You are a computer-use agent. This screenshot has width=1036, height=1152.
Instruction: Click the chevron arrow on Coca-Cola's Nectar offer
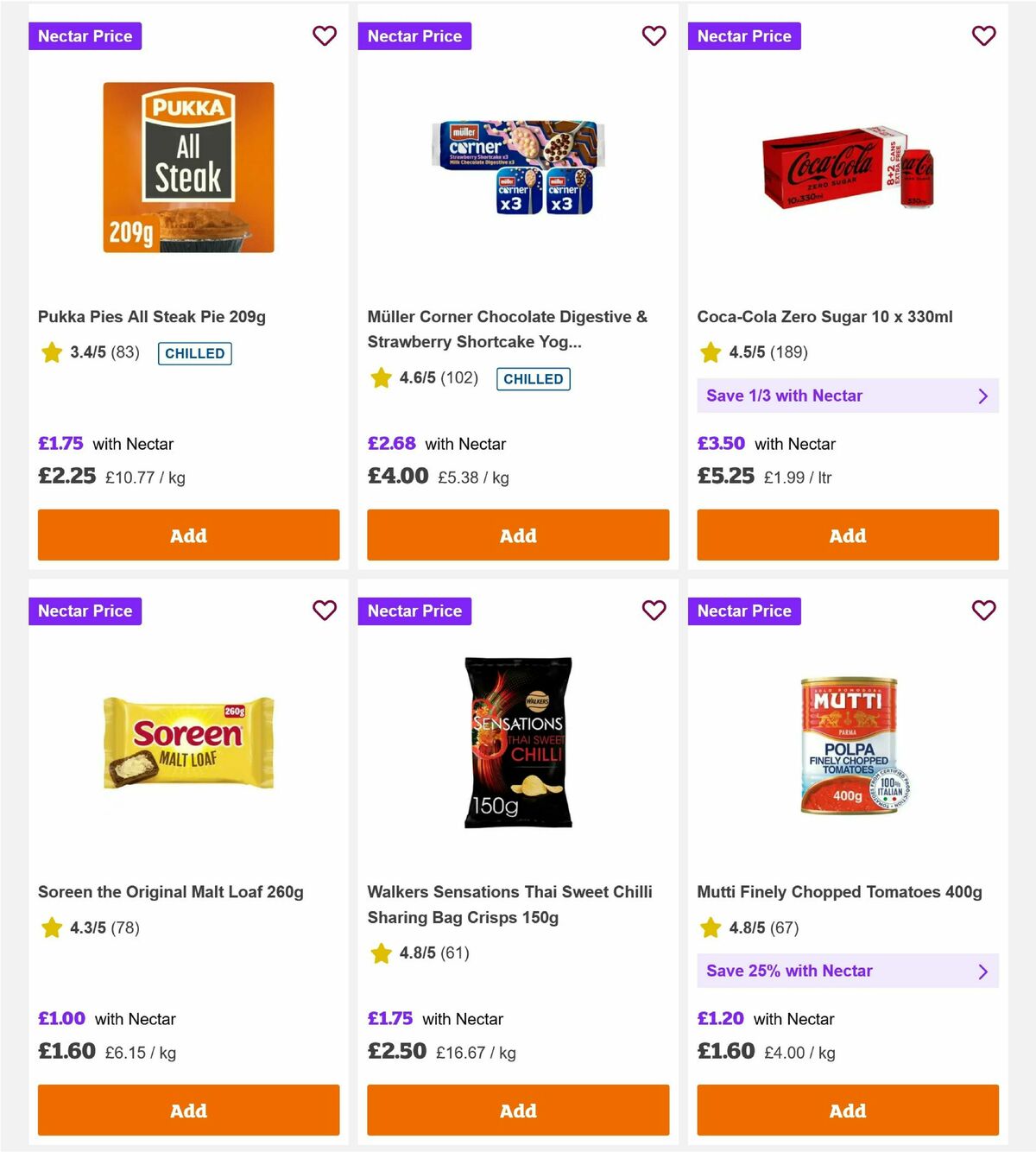[982, 396]
